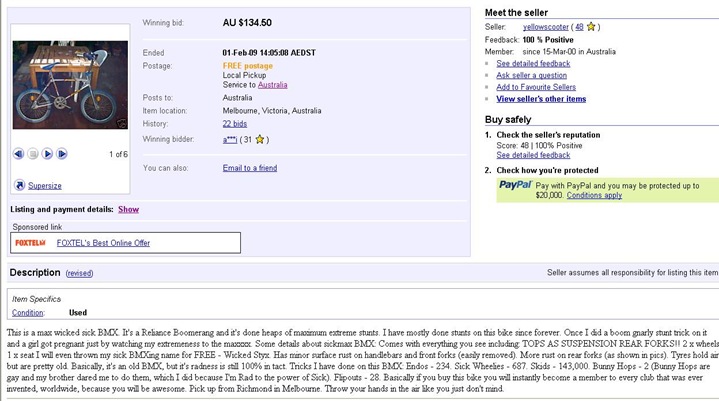Viewport: 719px width, 401px height.
Task: Add seller to Favourite Sellers
Action: (x=536, y=87)
